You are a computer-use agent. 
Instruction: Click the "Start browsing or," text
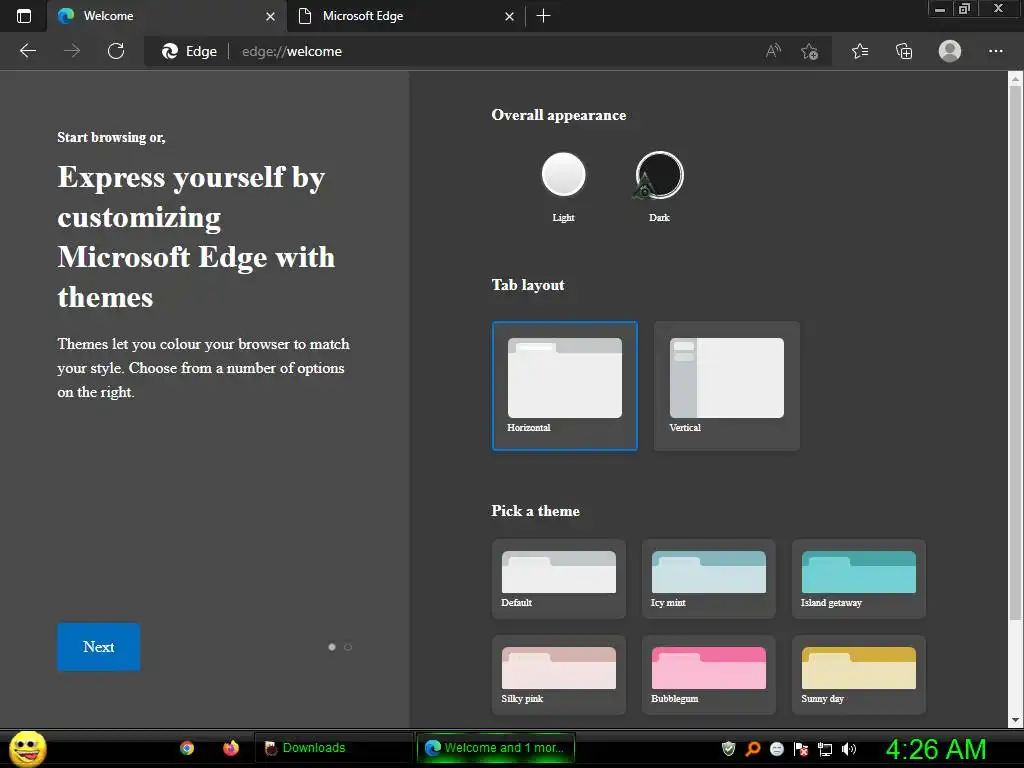(111, 137)
